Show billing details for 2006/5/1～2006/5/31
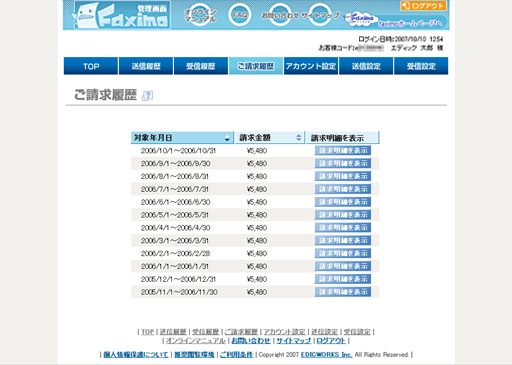The image size is (512, 365). [x=343, y=215]
